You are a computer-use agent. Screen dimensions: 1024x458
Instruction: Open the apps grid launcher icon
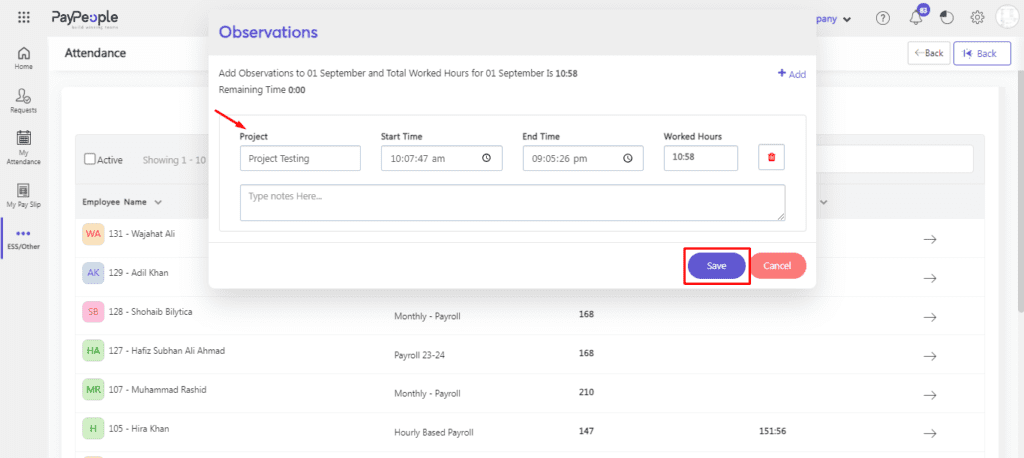[24, 18]
